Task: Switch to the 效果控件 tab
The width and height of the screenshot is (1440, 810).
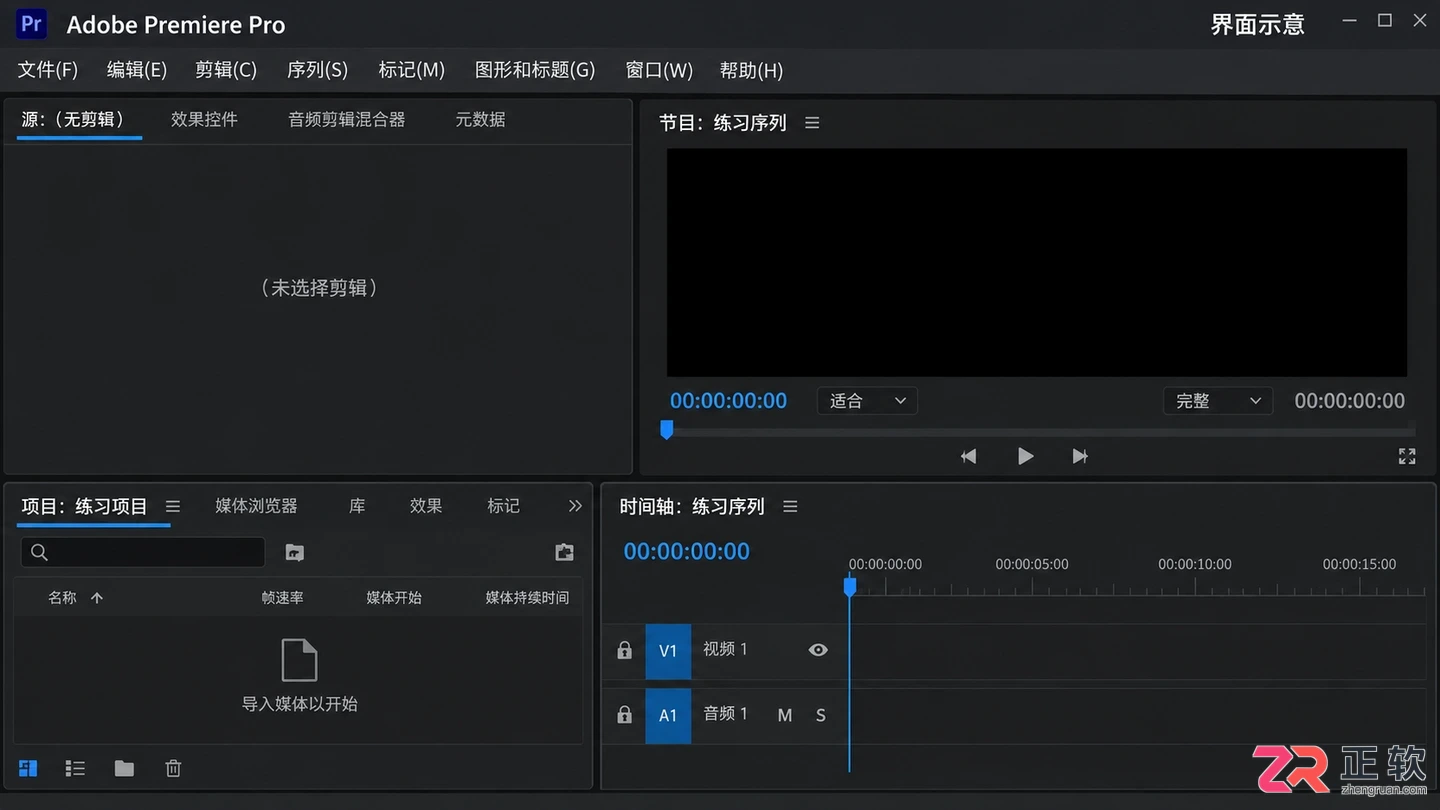Action: tap(204, 119)
